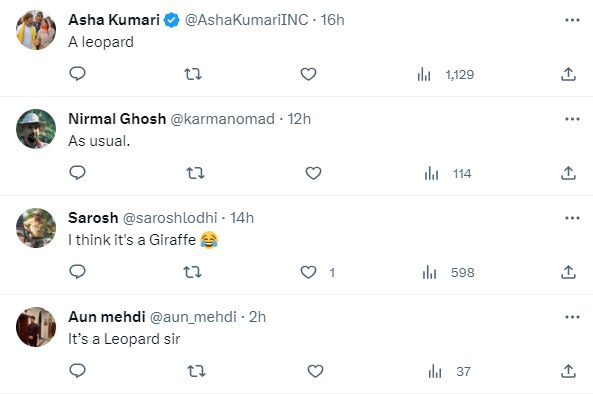Open more options on Asha Kumari's tweet

pyautogui.click(x=572, y=20)
